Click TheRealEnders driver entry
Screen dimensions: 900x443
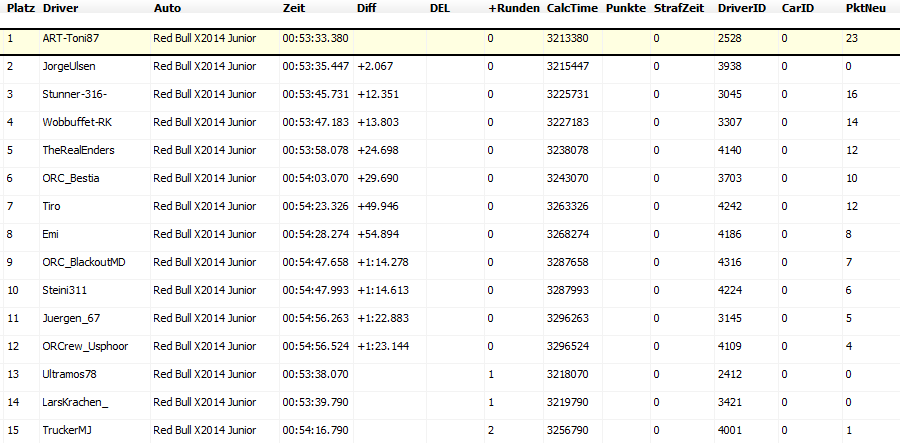click(x=78, y=150)
